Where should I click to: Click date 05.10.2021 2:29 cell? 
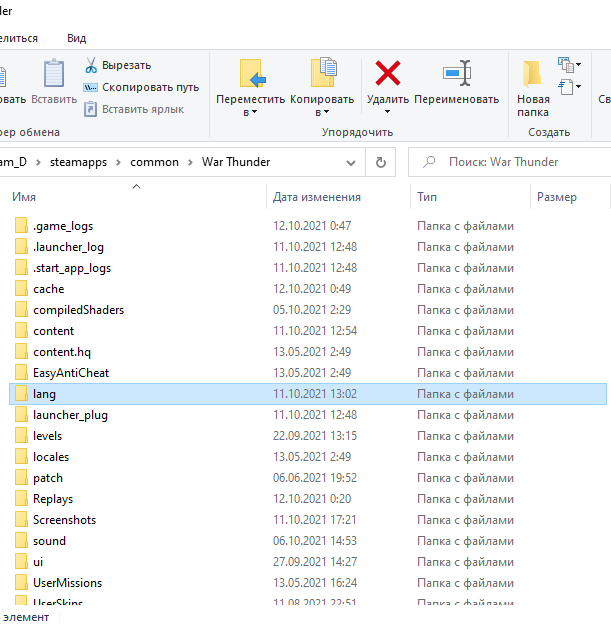tap(312, 310)
